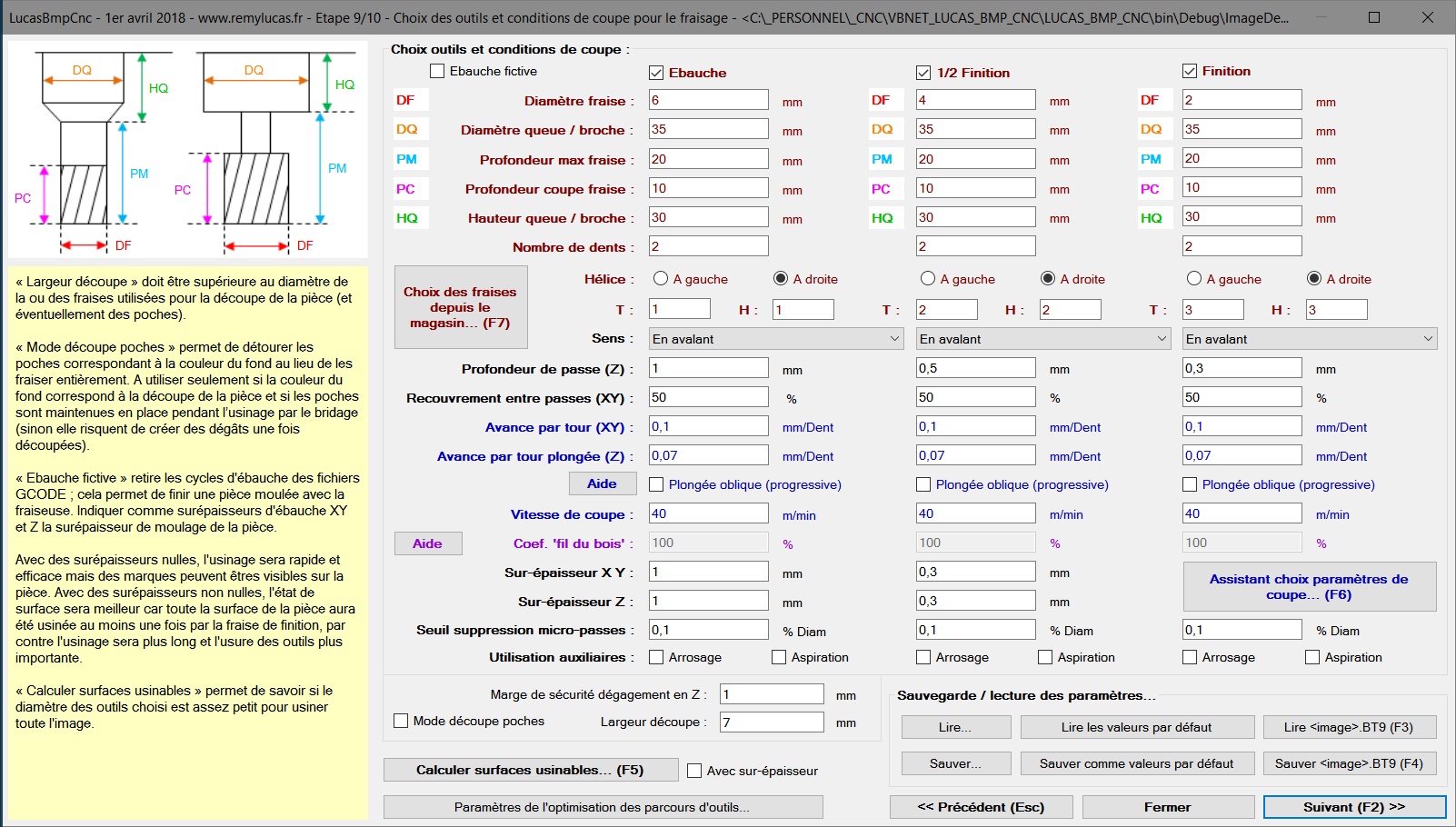Click Ebauche Avance par tour (XY) field

pyautogui.click(x=709, y=426)
